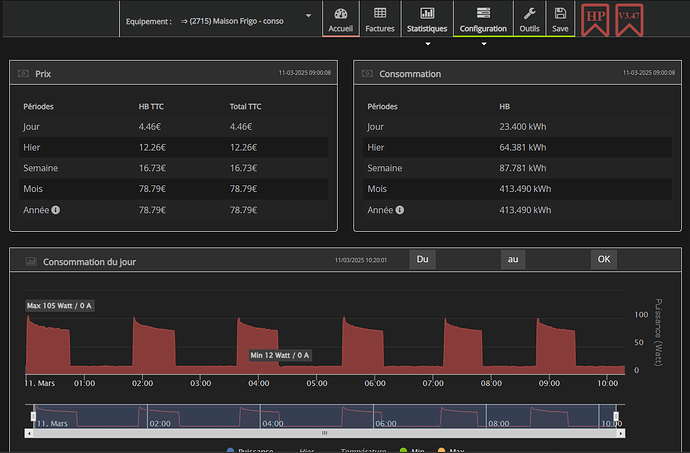Image resolution: width=690 pixels, height=453 pixels.
Task: Click the au label button
Action: [x=513, y=259]
